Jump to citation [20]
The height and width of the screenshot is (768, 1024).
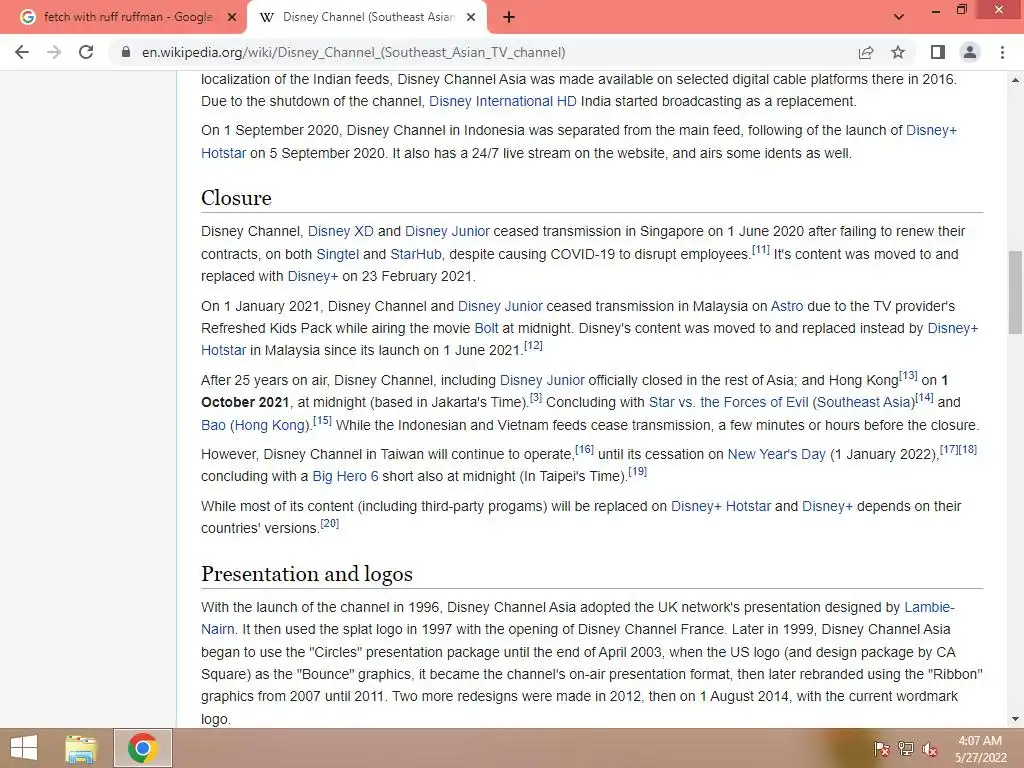(x=330, y=524)
